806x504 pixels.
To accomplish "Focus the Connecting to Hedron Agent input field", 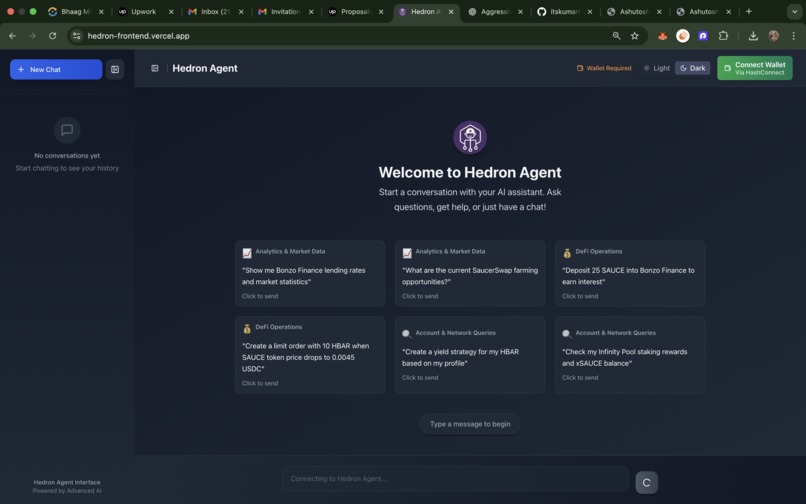I will 455,479.
